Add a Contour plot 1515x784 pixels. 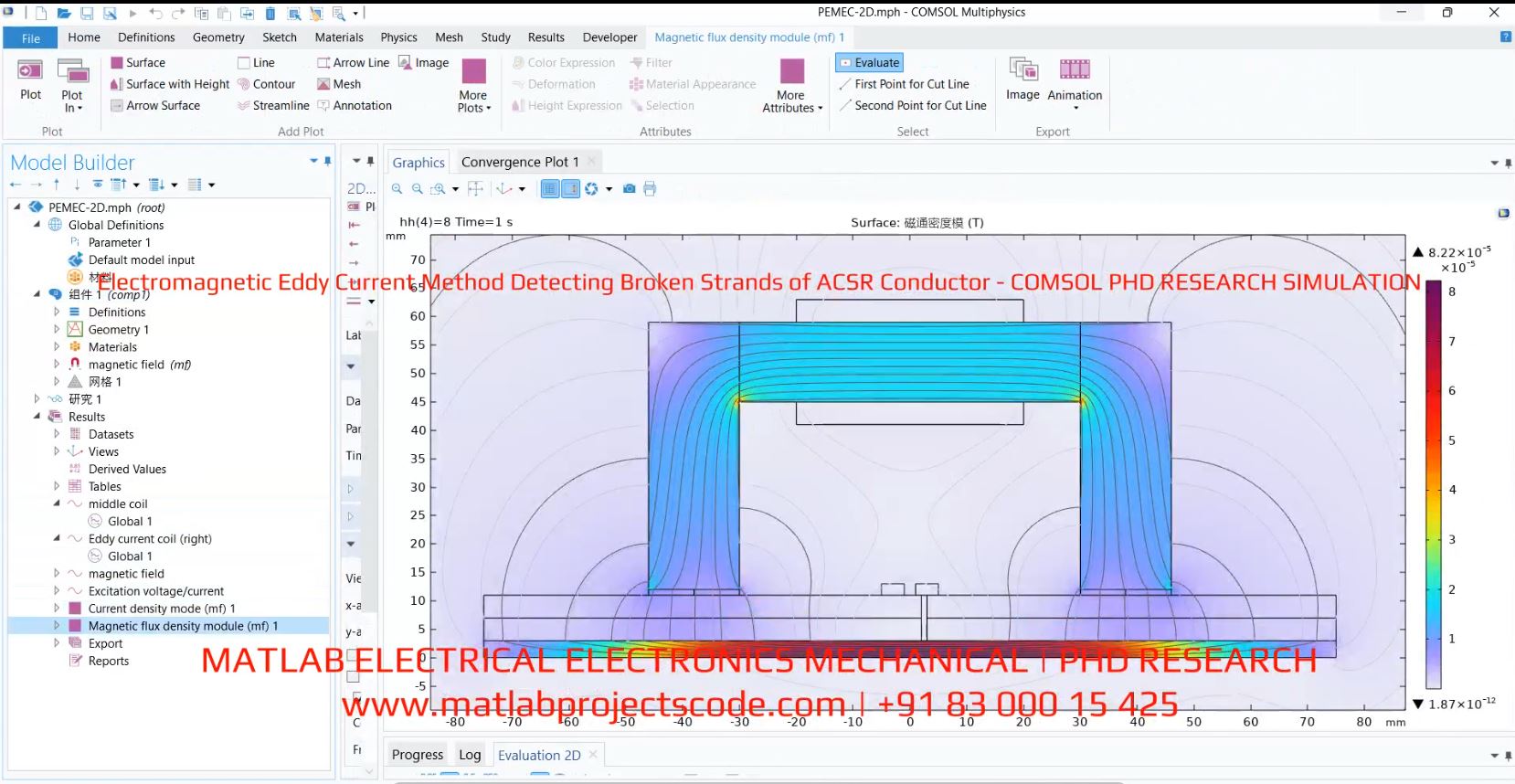click(266, 84)
